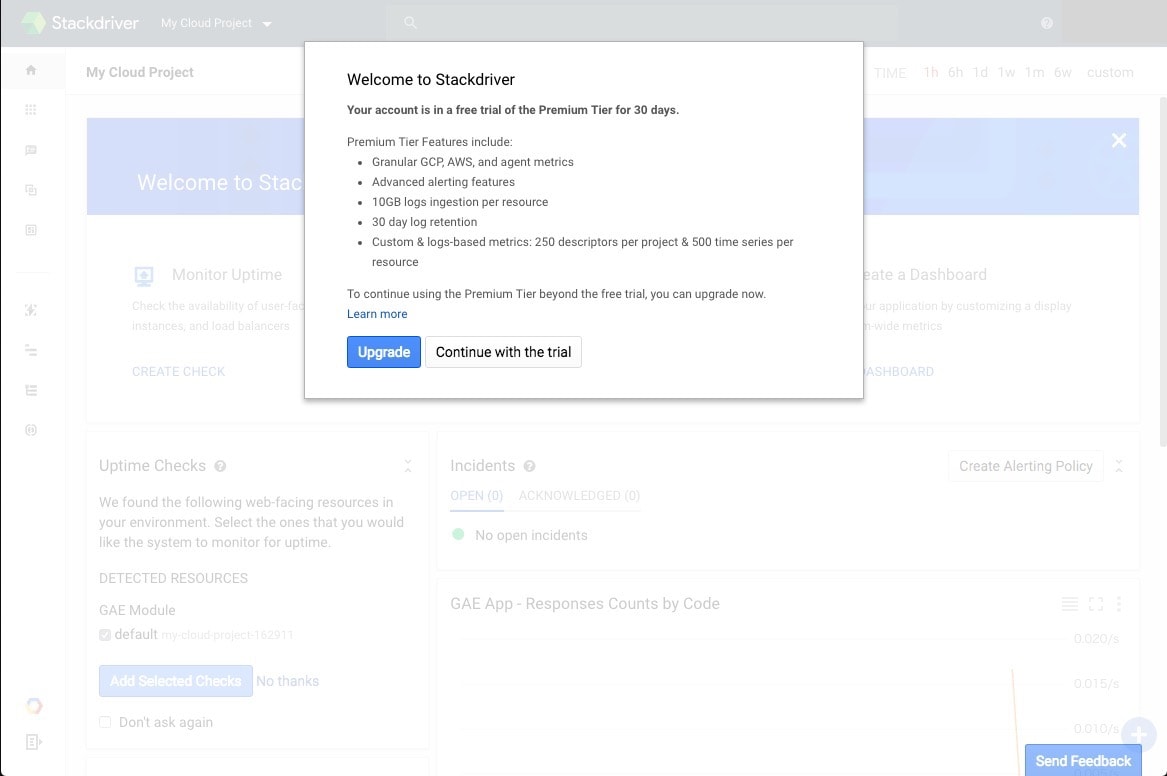The height and width of the screenshot is (776, 1167).
Task: Open the sidebar square panel icon above the divider
Action: tap(31, 230)
